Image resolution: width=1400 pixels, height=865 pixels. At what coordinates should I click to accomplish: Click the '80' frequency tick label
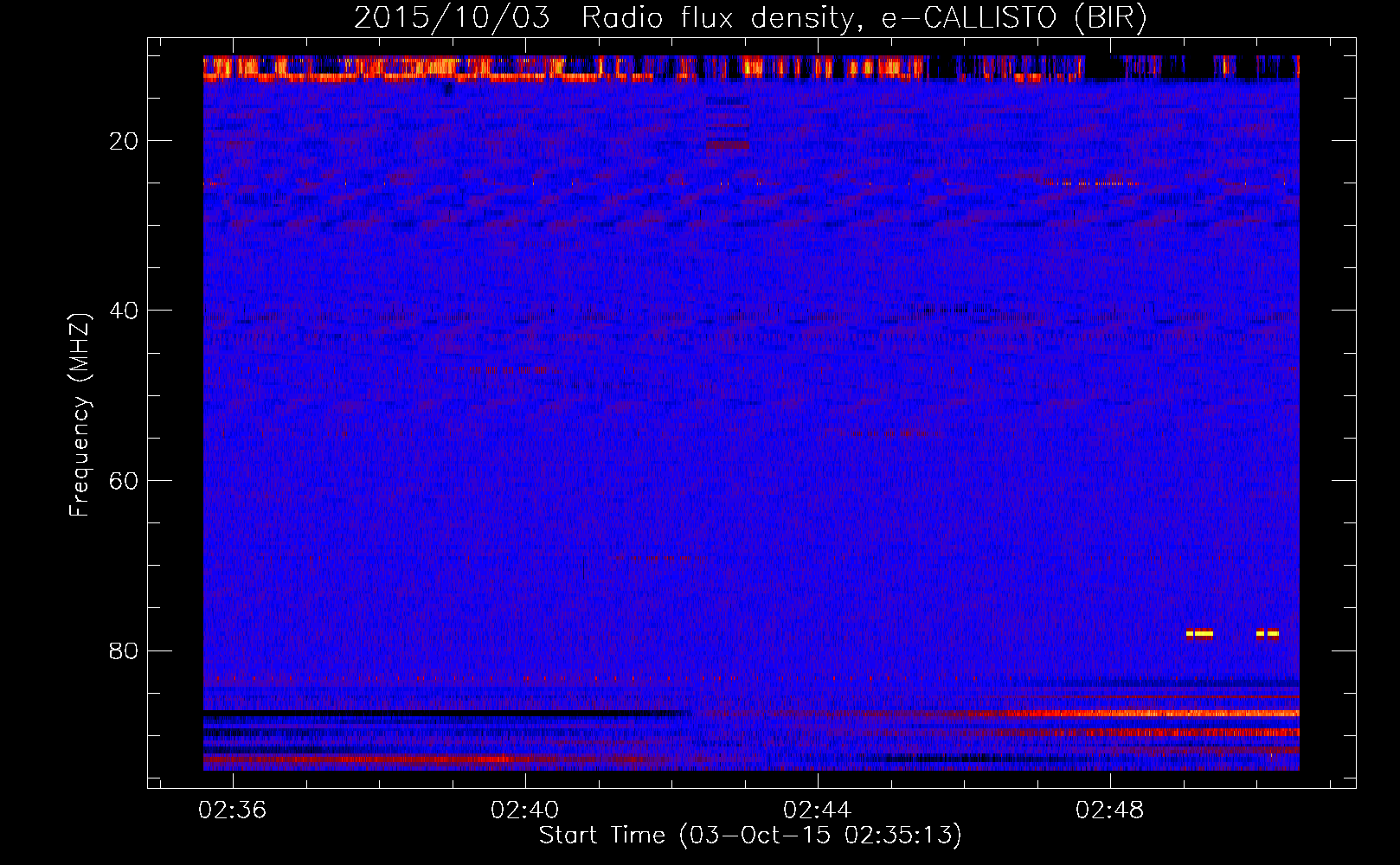pyautogui.click(x=124, y=650)
